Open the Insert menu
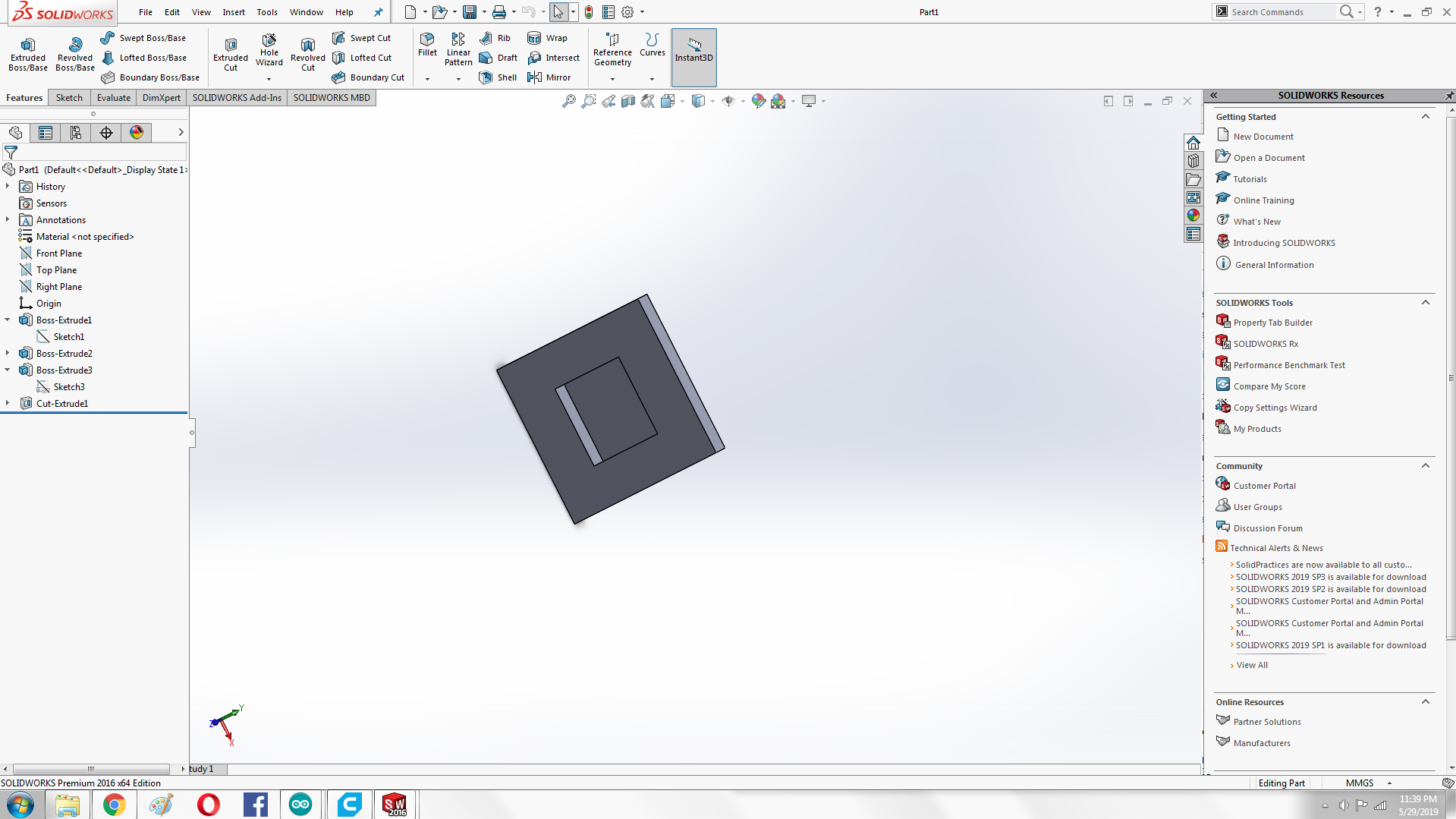The width and height of the screenshot is (1456, 819). (x=234, y=12)
